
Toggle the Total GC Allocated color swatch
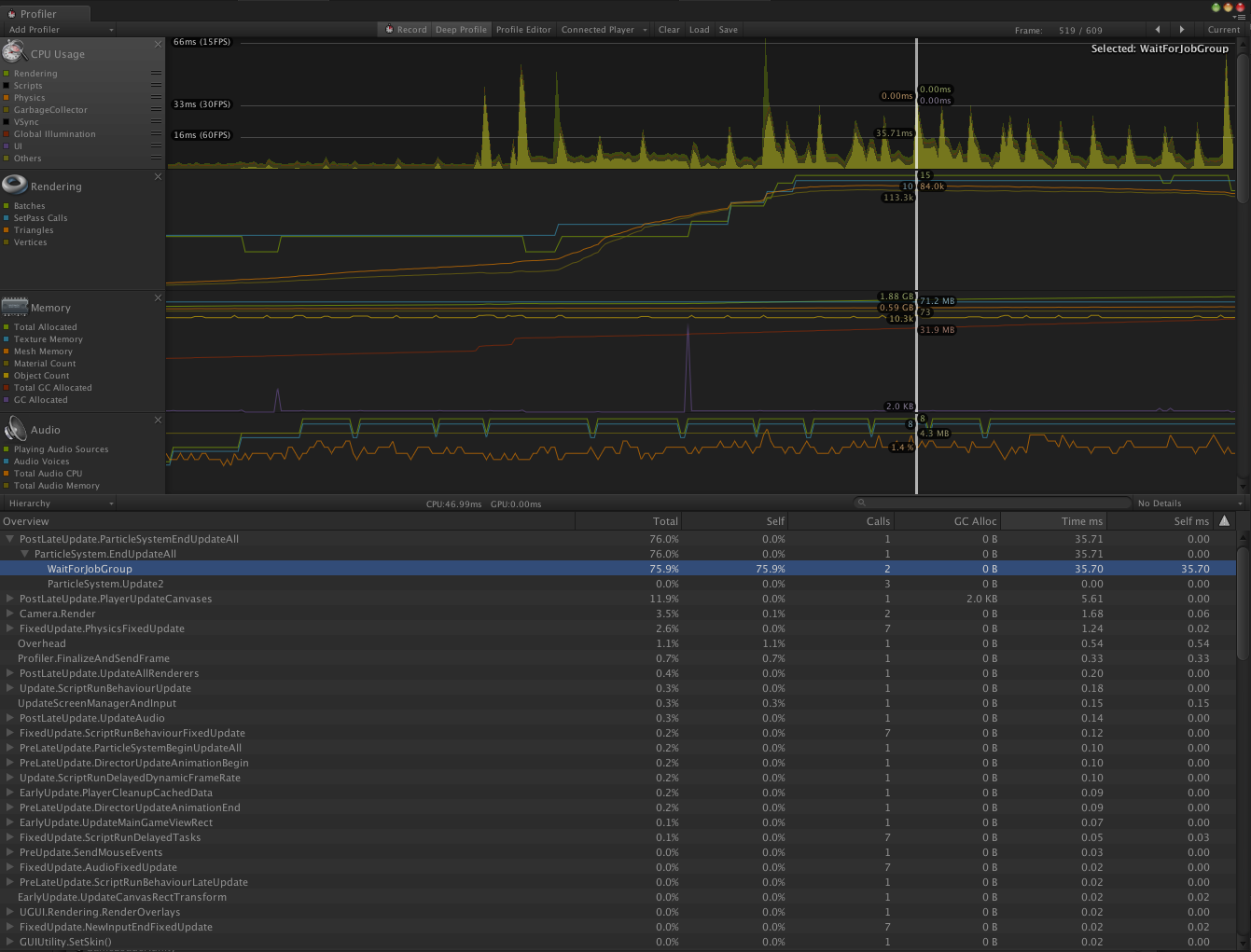(x=7, y=388)
